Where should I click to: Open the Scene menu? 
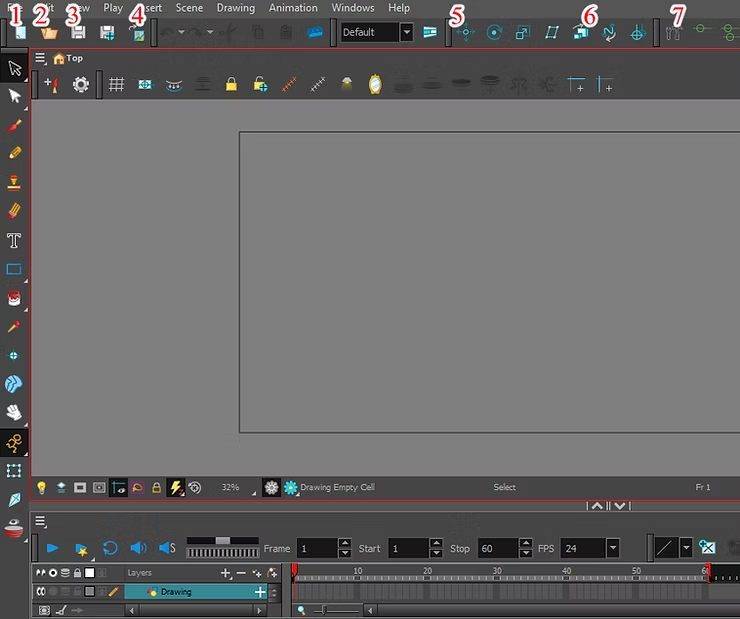[x=189, y=8]
